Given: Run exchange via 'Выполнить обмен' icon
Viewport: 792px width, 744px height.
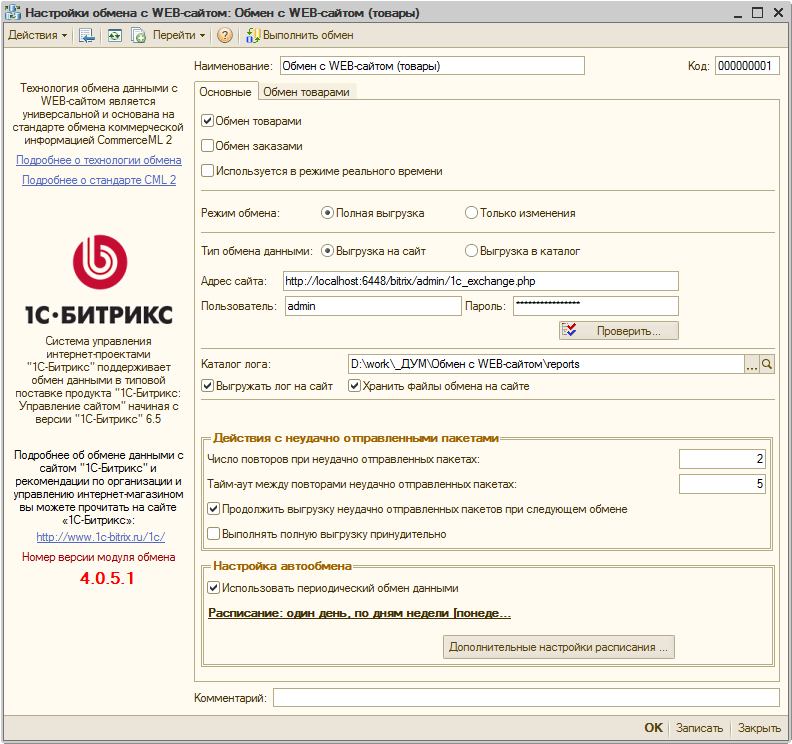Looking at the screenshot, I should [x=300, y=35].
